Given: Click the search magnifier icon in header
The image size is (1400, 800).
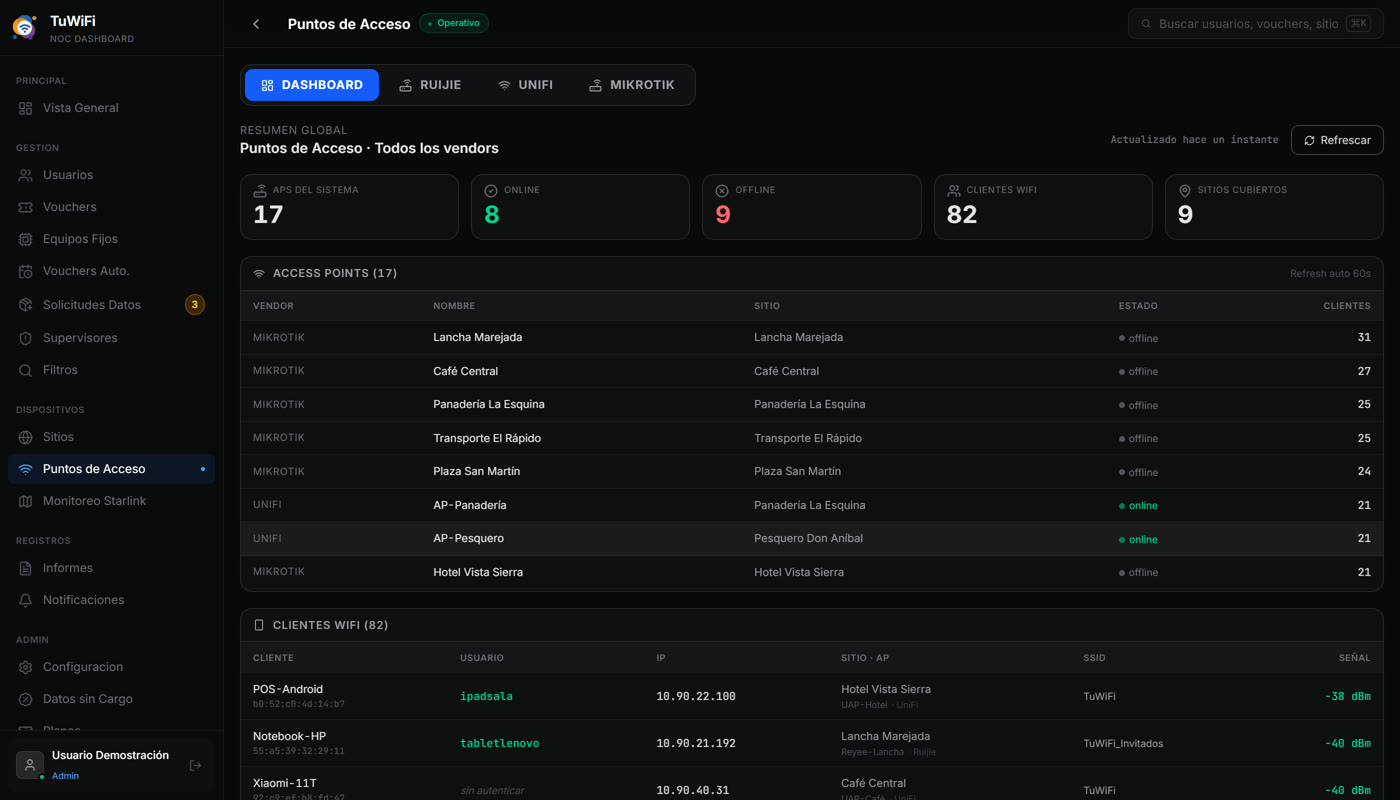Looking at the screenshot, I should (1146, 24).
